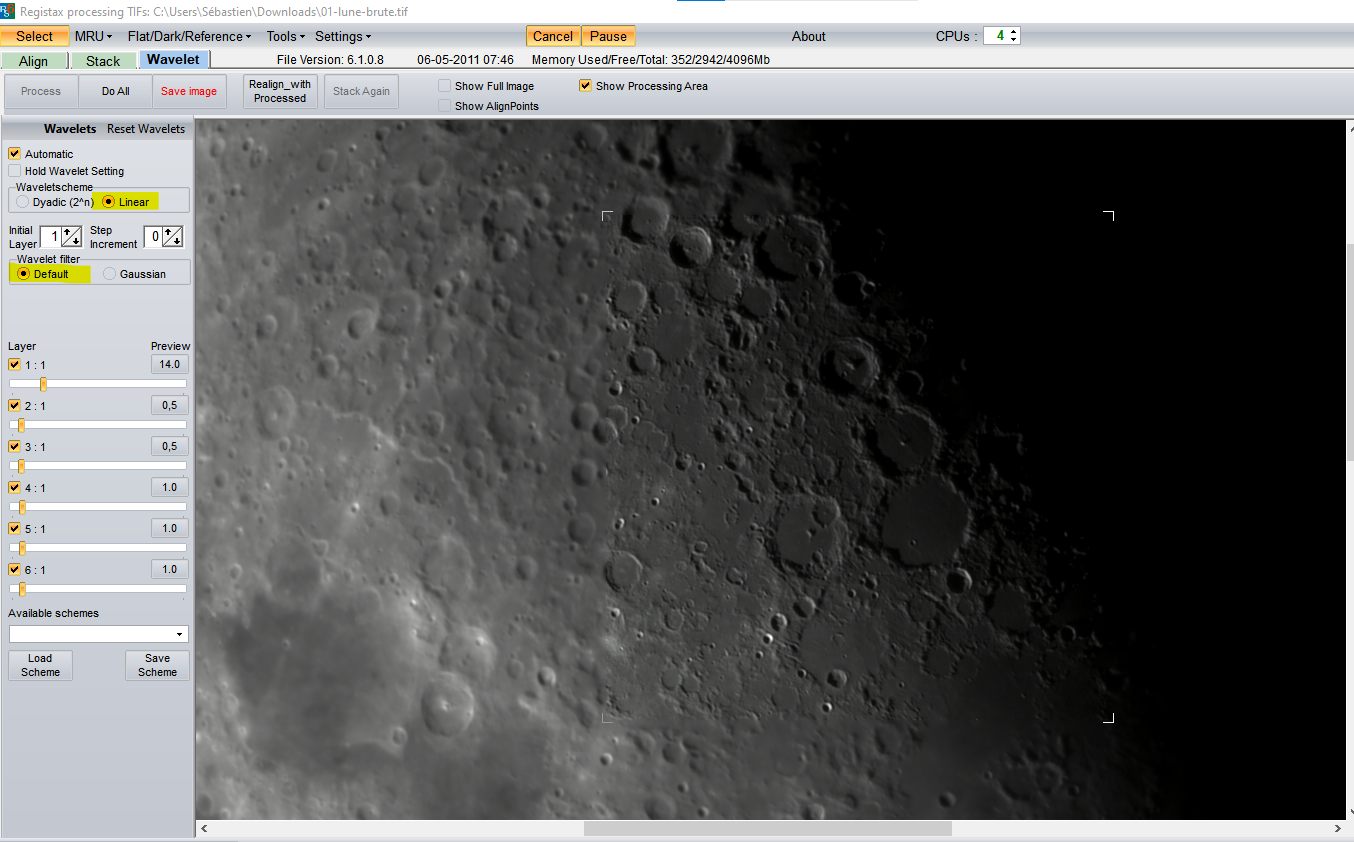Click the layer 4 wavelet slider handle
The height and width of the screenshot is (842, 1354).
click(23, 507)
